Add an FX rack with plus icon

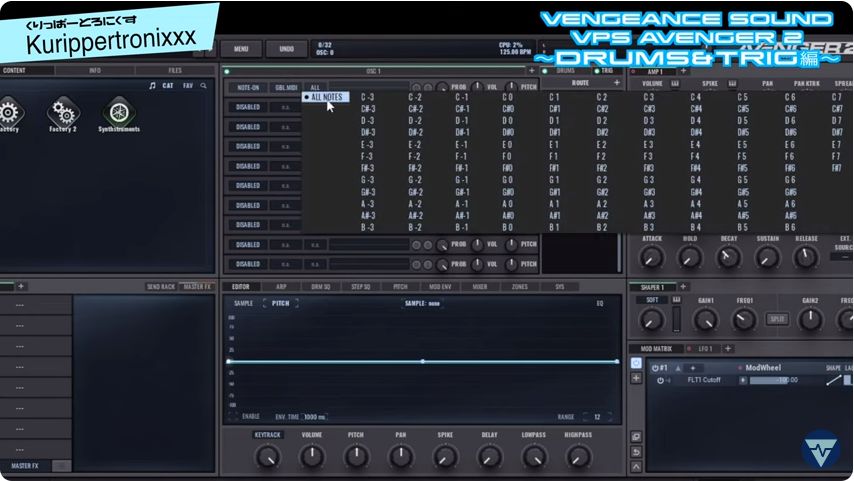click(x=21, y=287)
